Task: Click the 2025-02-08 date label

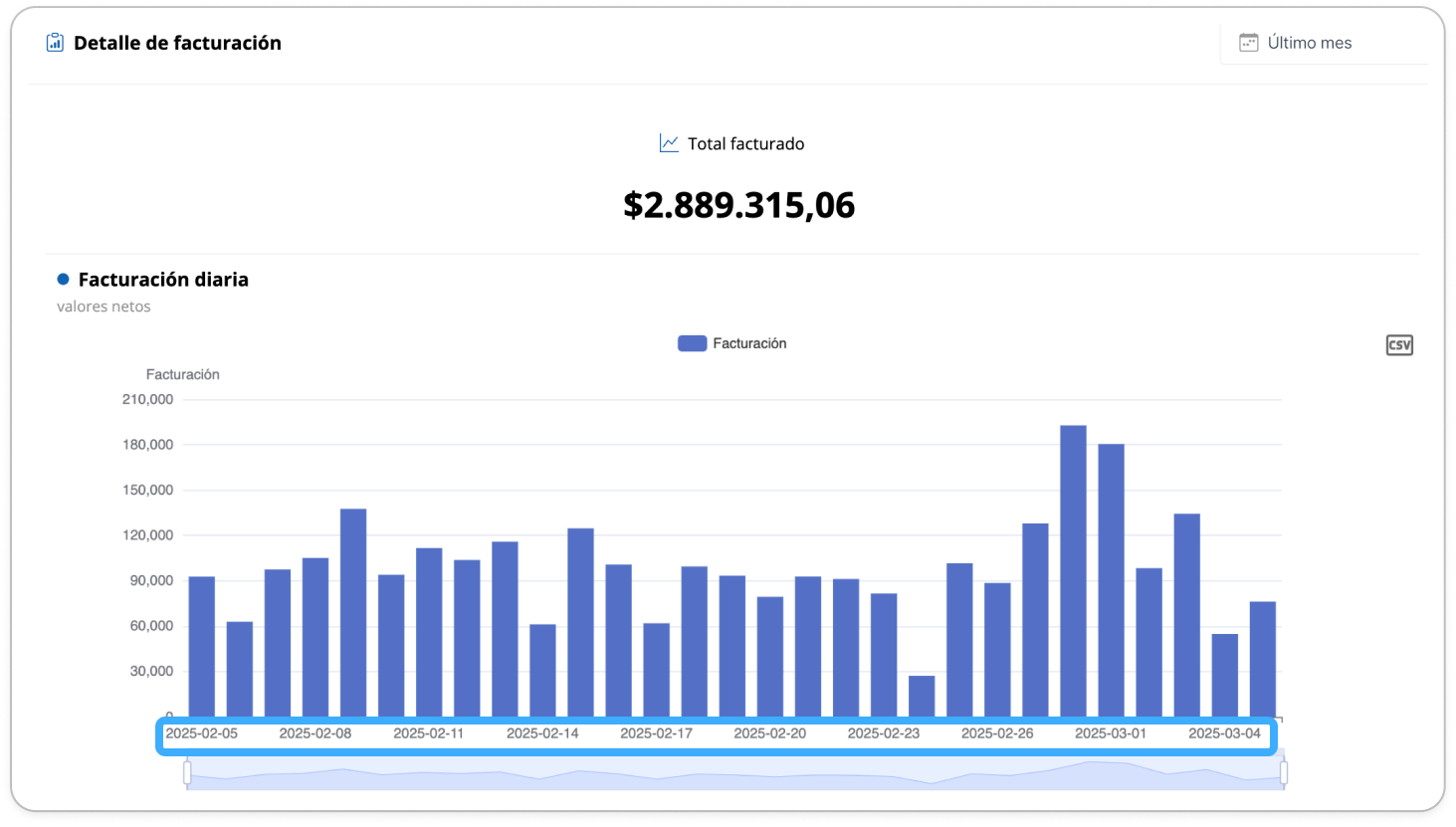Action: coord(315,733)
